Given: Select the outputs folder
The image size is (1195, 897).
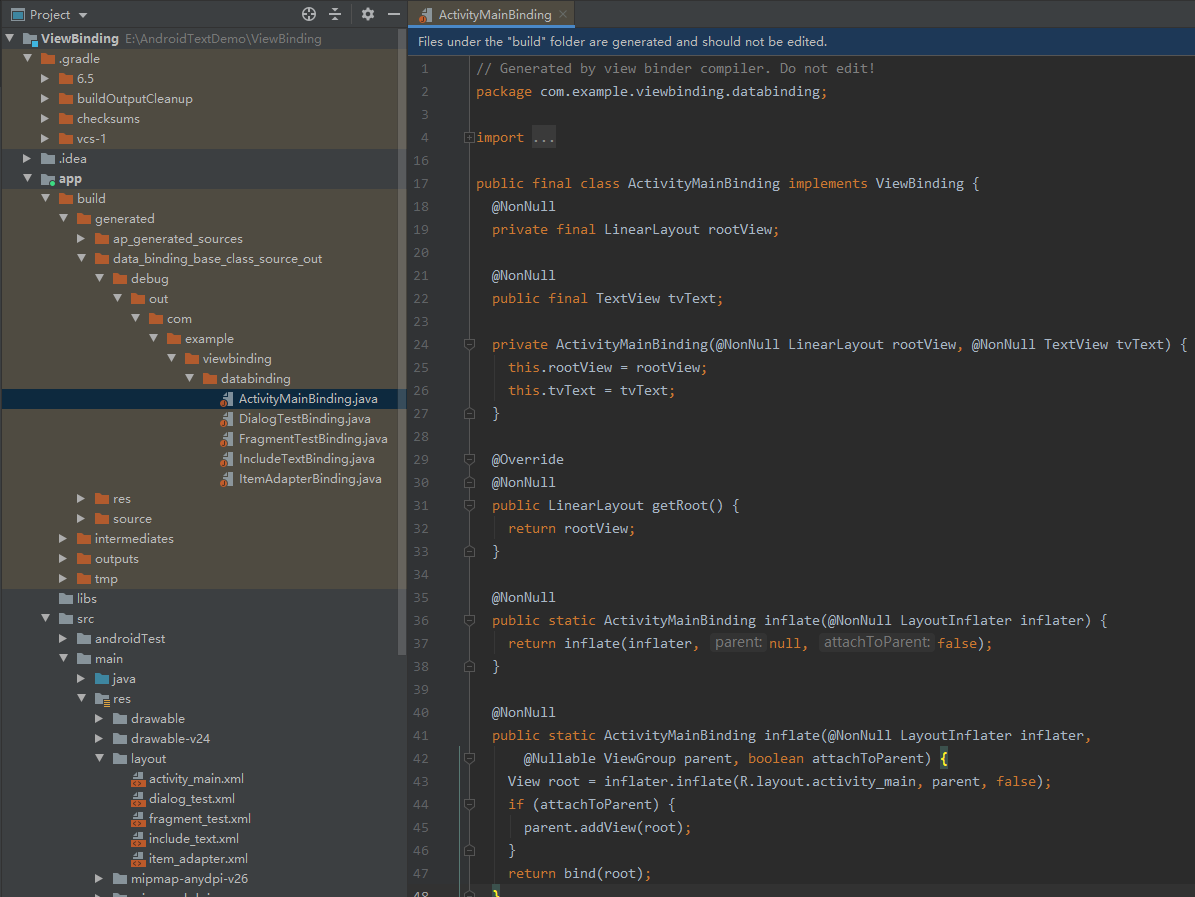Looking at the screenshot, I should pyautogui.click(x=117, y=559).
